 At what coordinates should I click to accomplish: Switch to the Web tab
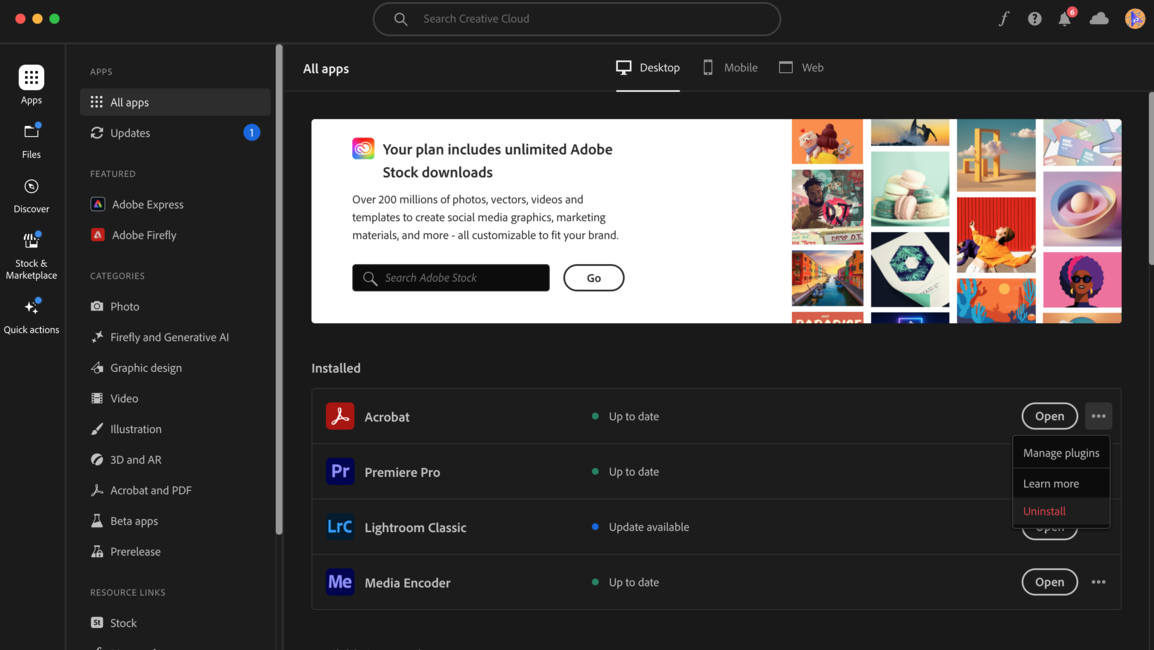click(x=801, y=68)
